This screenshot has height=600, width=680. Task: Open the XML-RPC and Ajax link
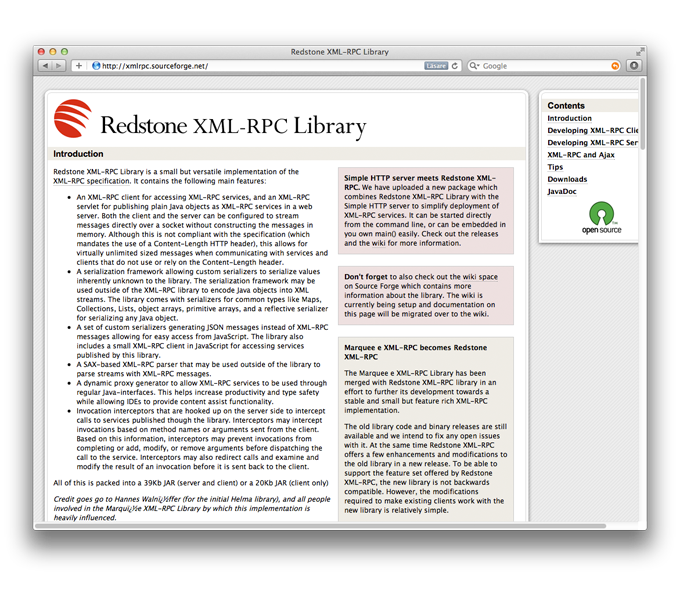click(581, 155)
